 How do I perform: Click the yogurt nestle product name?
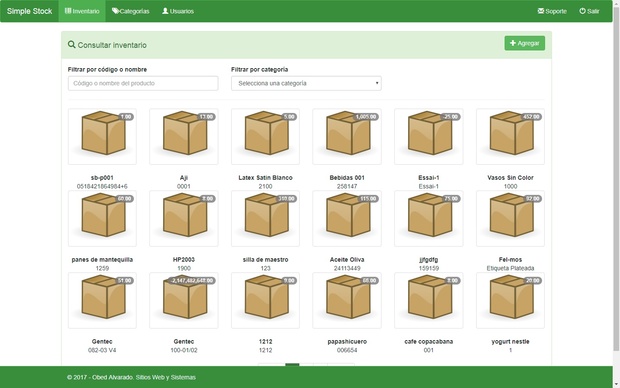point(510,341)
